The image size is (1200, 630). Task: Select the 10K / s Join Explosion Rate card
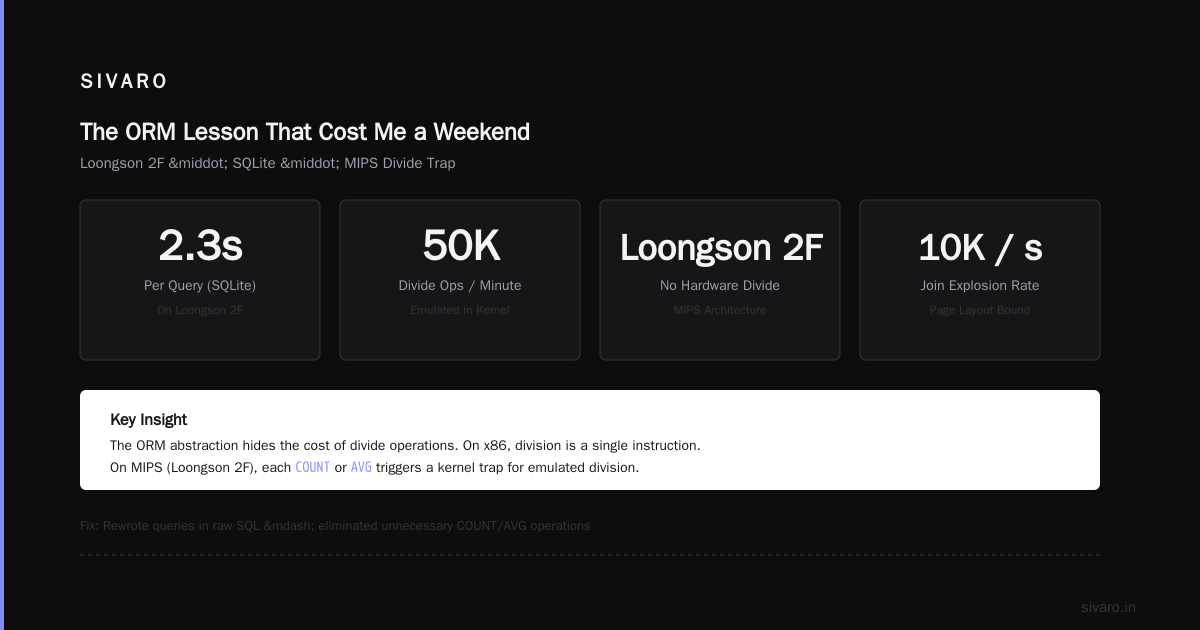tap(980, 280)
